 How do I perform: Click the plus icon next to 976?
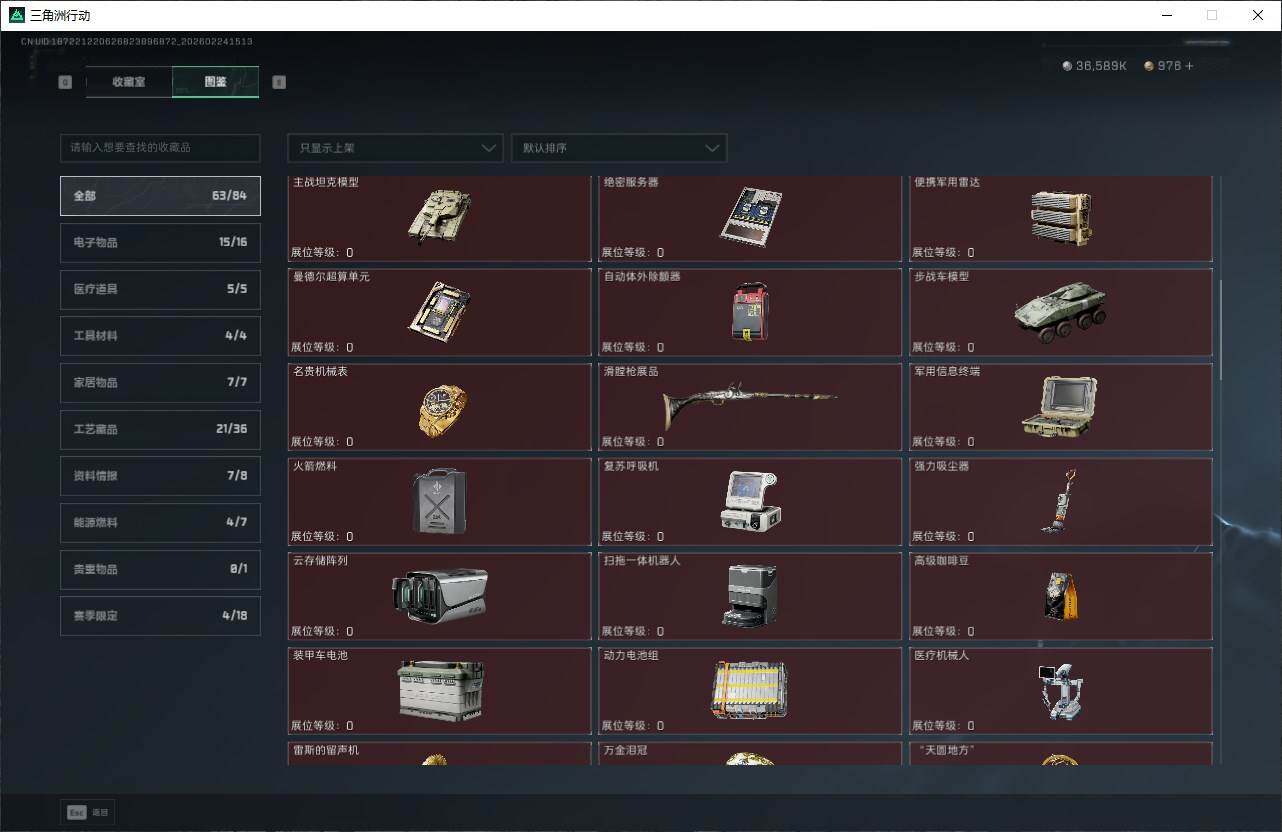click(1189, 66)
